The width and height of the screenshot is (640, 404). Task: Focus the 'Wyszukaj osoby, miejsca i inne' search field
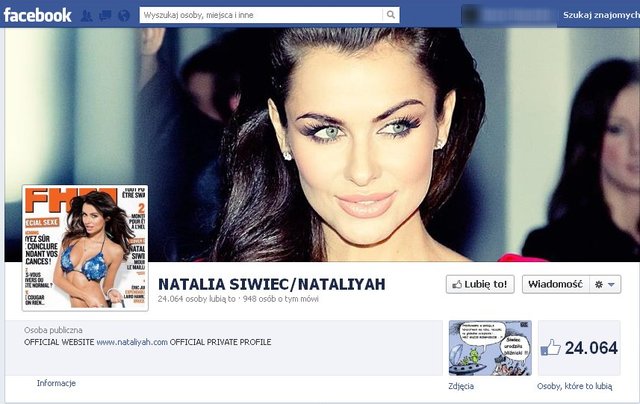(x=261, y=15)
